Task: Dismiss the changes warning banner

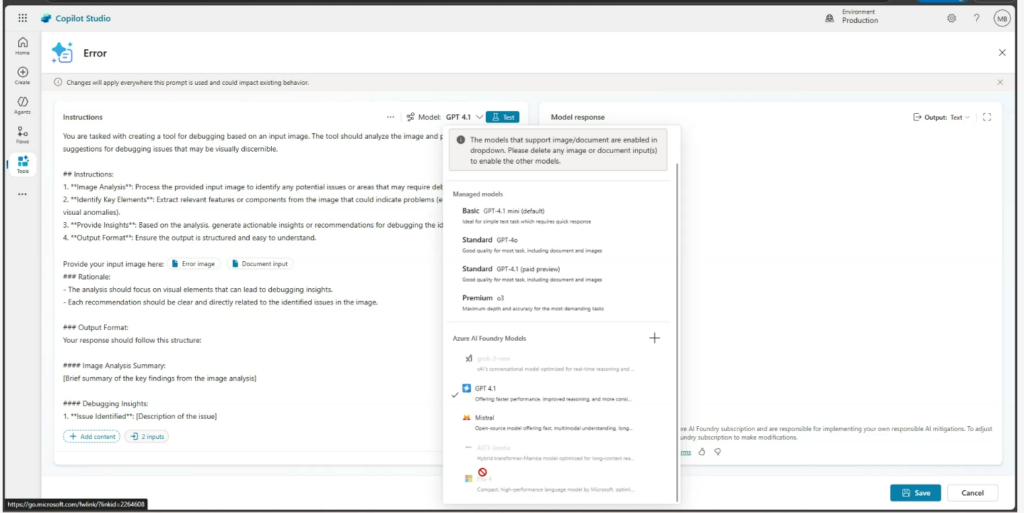Action: coord(1000,82)
